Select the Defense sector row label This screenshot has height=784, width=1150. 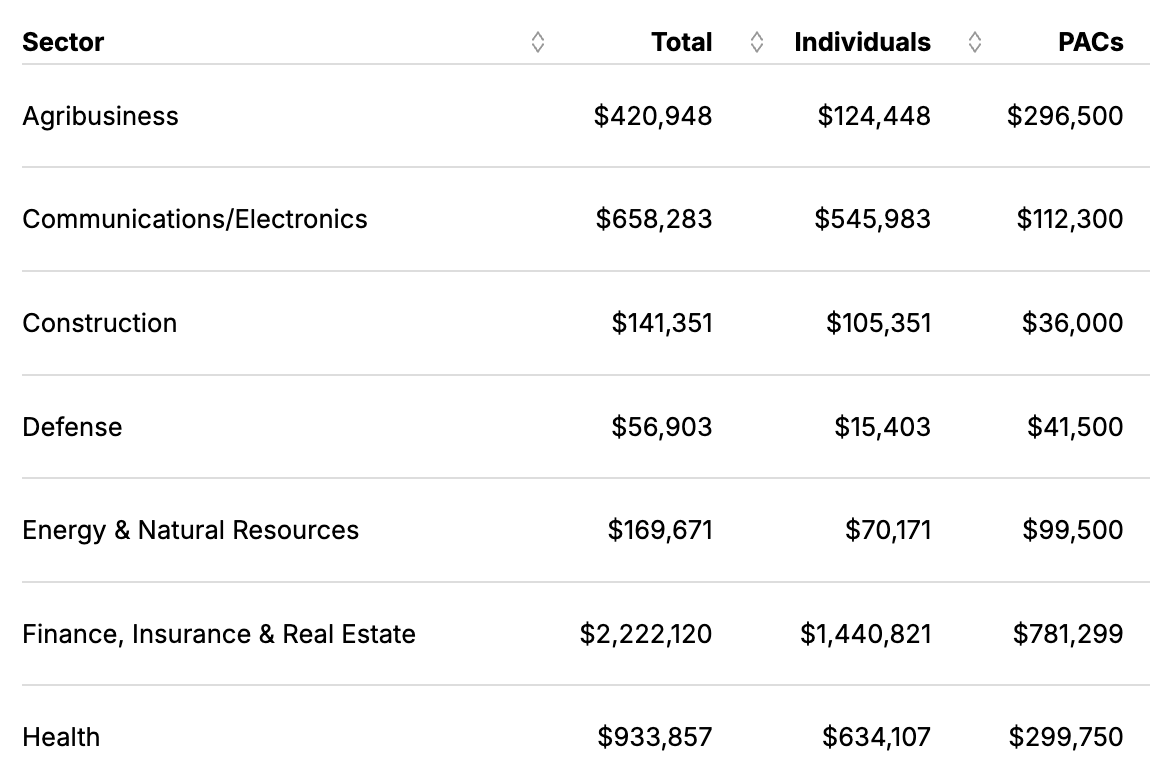(x=72, y=427)
